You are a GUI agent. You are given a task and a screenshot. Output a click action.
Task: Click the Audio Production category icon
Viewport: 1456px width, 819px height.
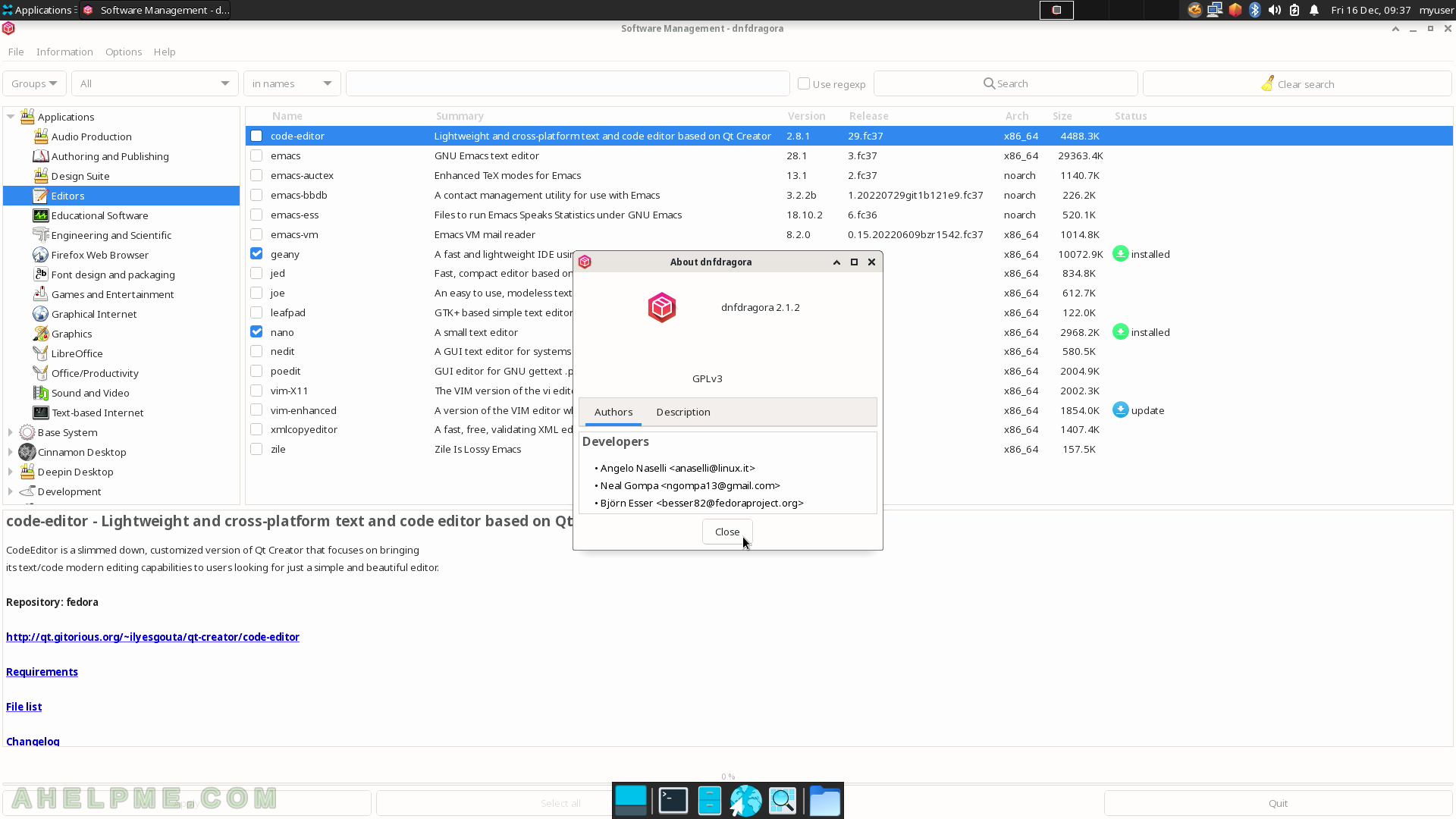click(41, 136)
